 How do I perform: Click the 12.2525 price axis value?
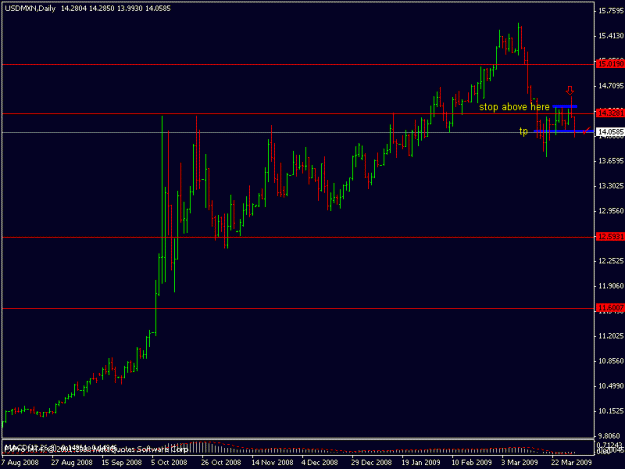coord(611,261)
